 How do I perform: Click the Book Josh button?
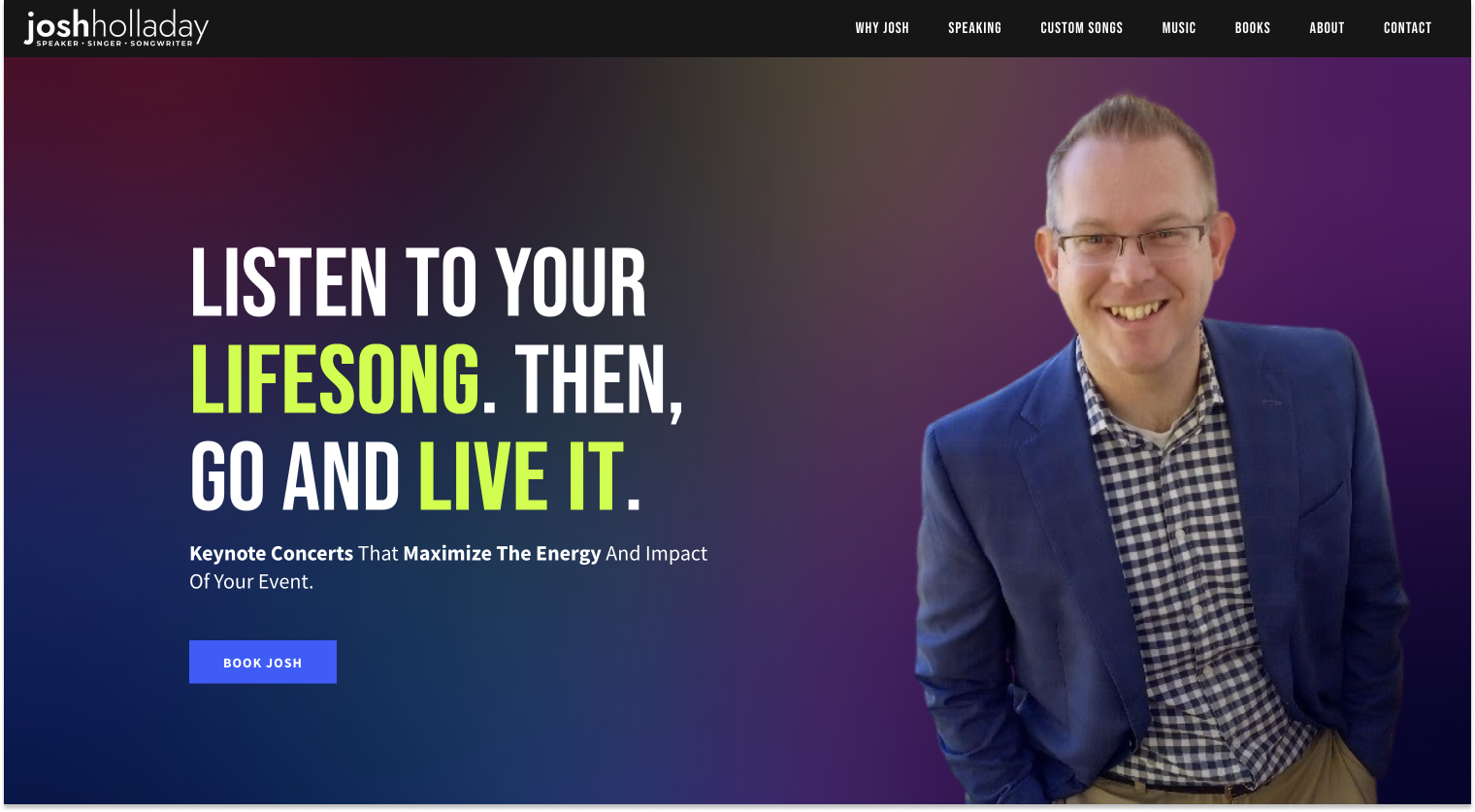pos(263,662)
